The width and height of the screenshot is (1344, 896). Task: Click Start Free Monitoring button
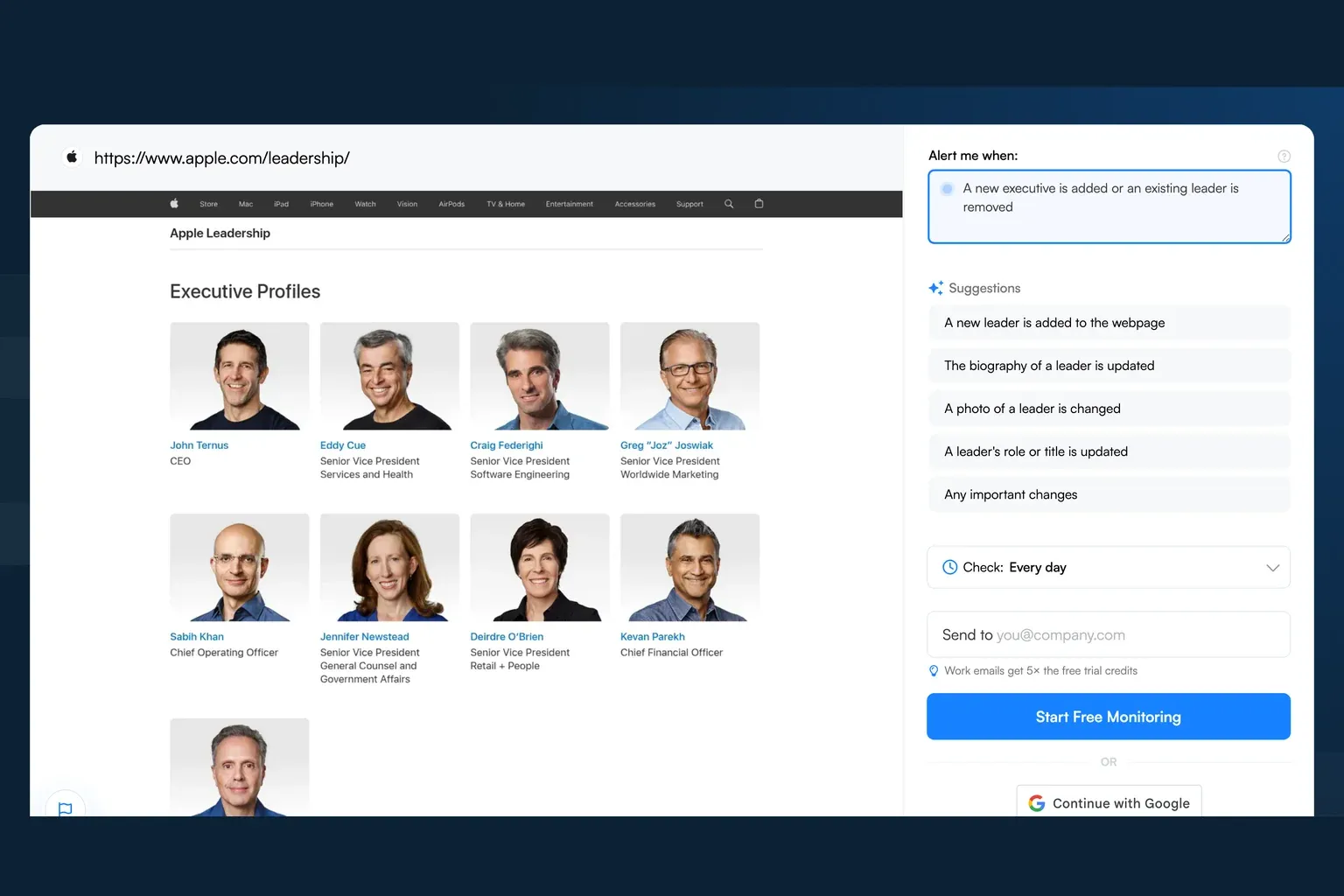(x=1109, y=717)
